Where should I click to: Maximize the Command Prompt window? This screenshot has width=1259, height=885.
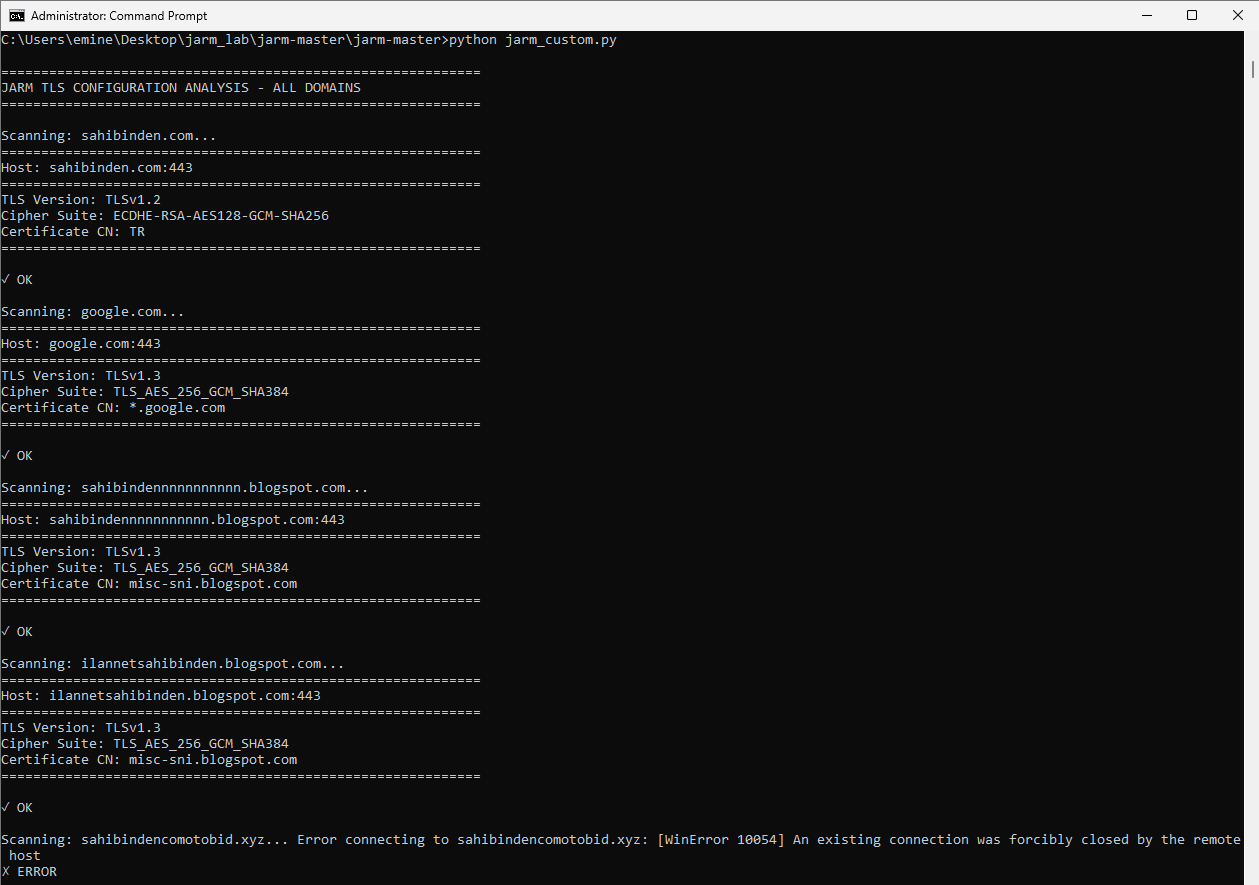pyautogui.click(x=1191, y=15)
